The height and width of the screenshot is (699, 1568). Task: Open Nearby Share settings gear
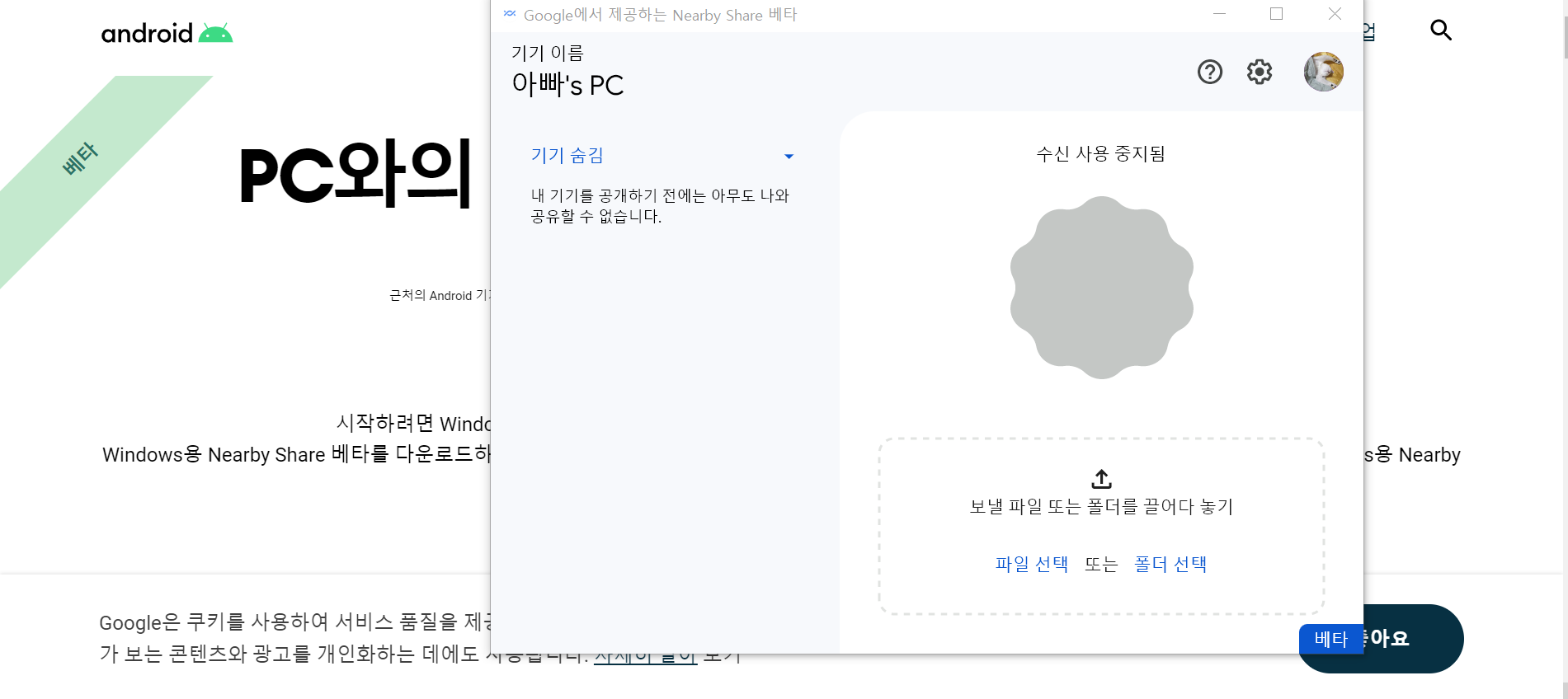[x=1259, y=72]
